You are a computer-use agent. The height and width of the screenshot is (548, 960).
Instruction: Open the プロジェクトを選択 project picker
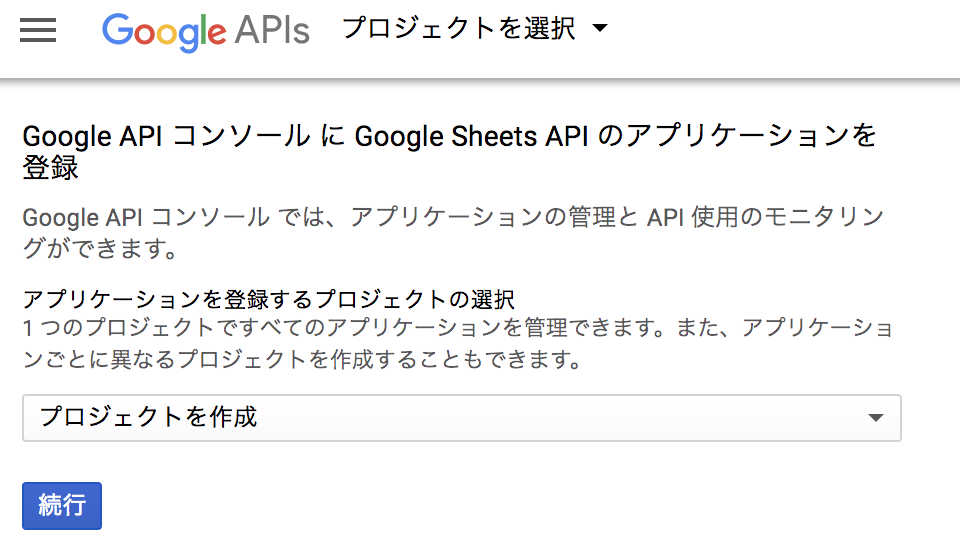pyautogui.click(x=474, y=28)
